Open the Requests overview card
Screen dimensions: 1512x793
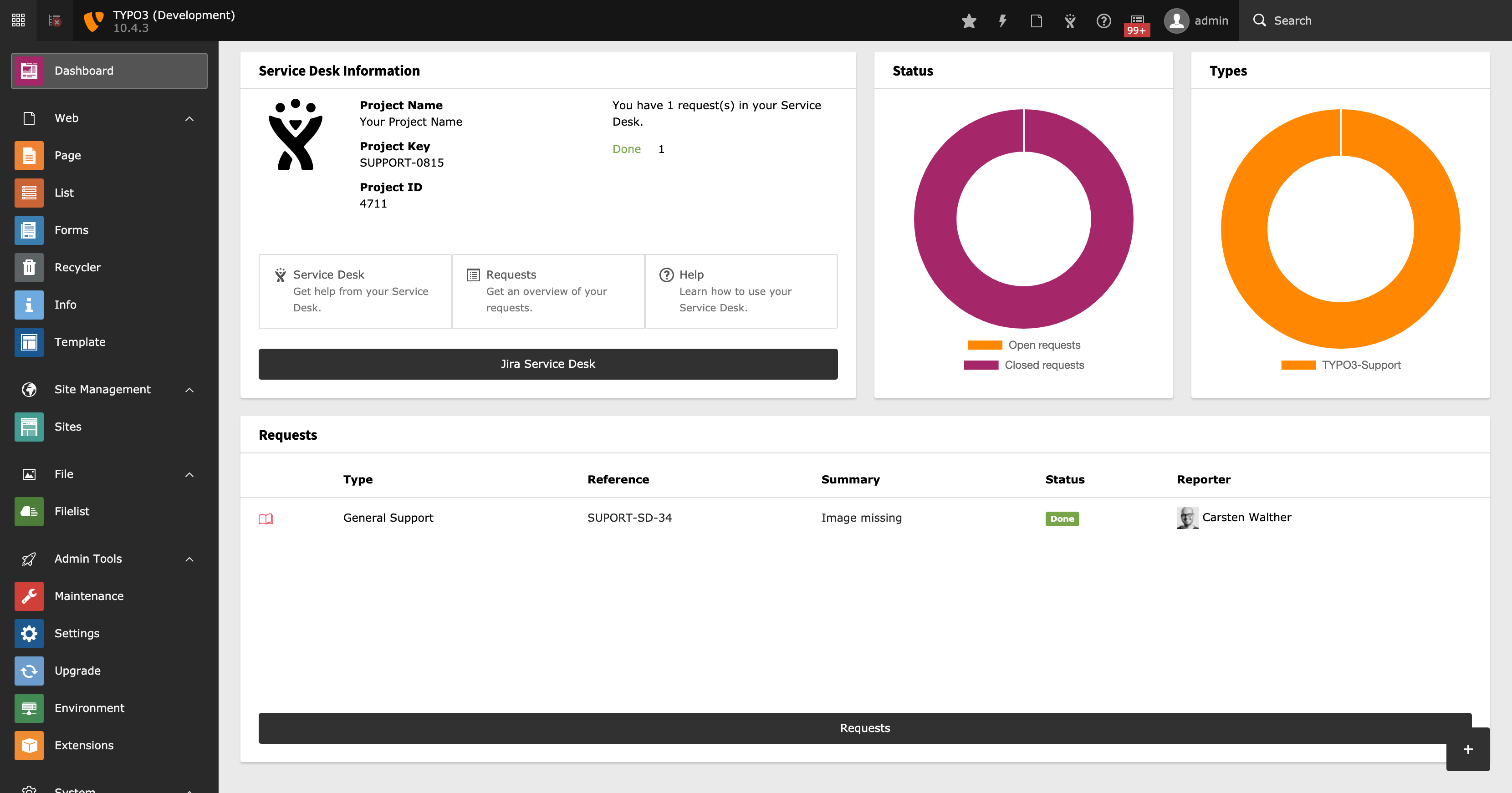click(x=548, y=291)
